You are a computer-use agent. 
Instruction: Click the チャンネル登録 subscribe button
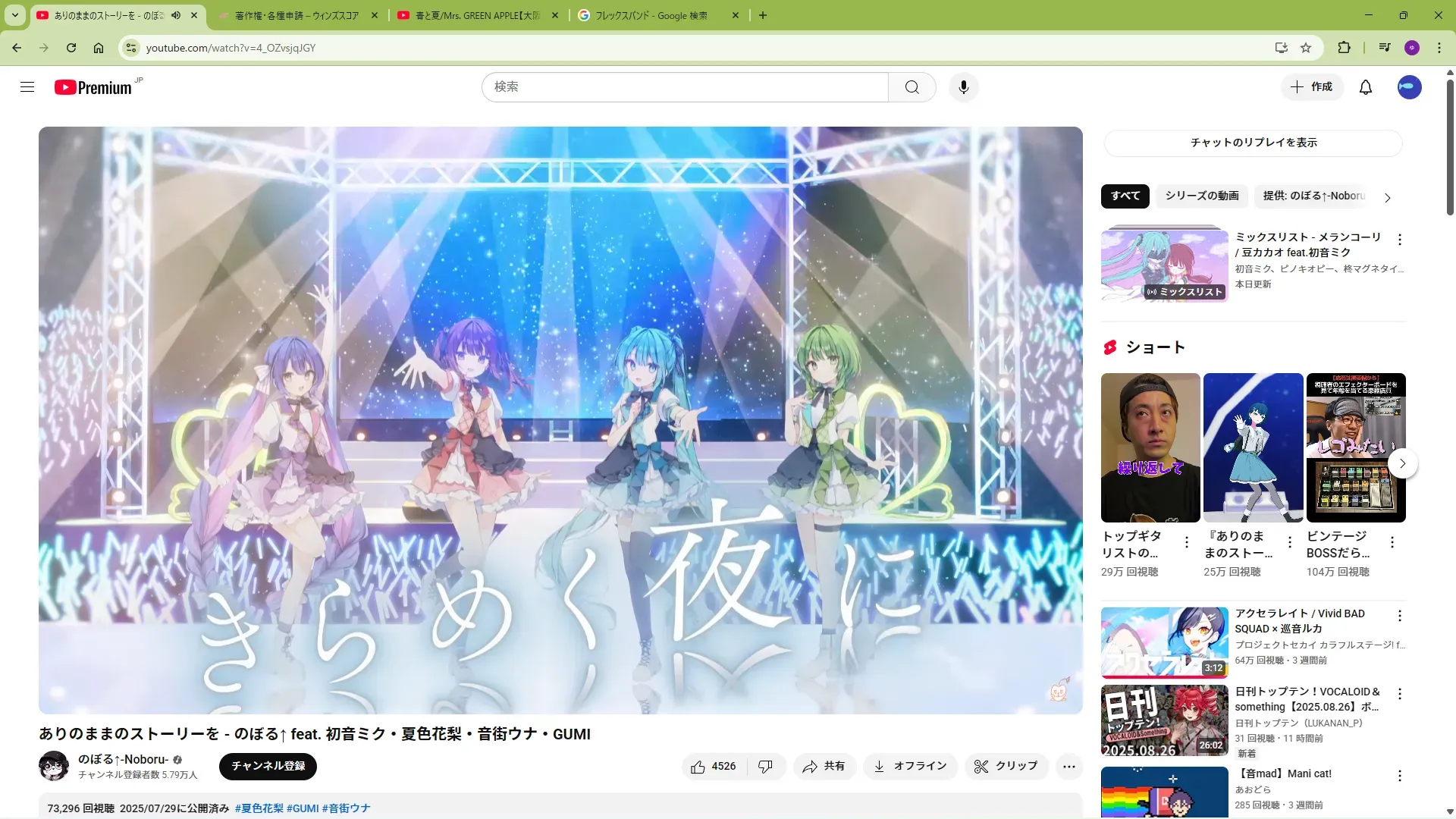tap(268, 766)
